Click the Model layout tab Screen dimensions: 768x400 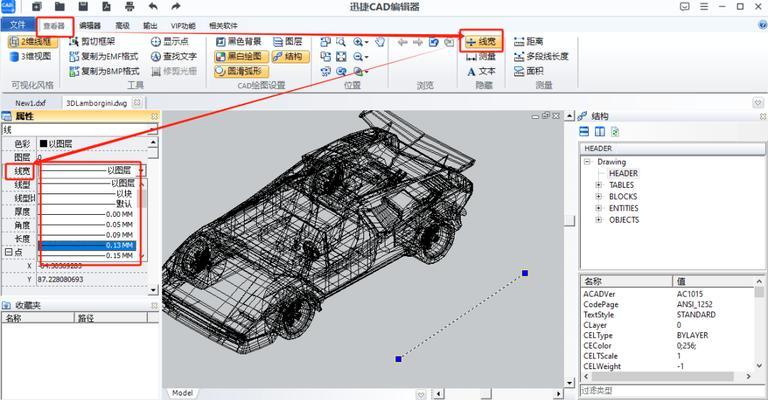(x=183, y=393)
